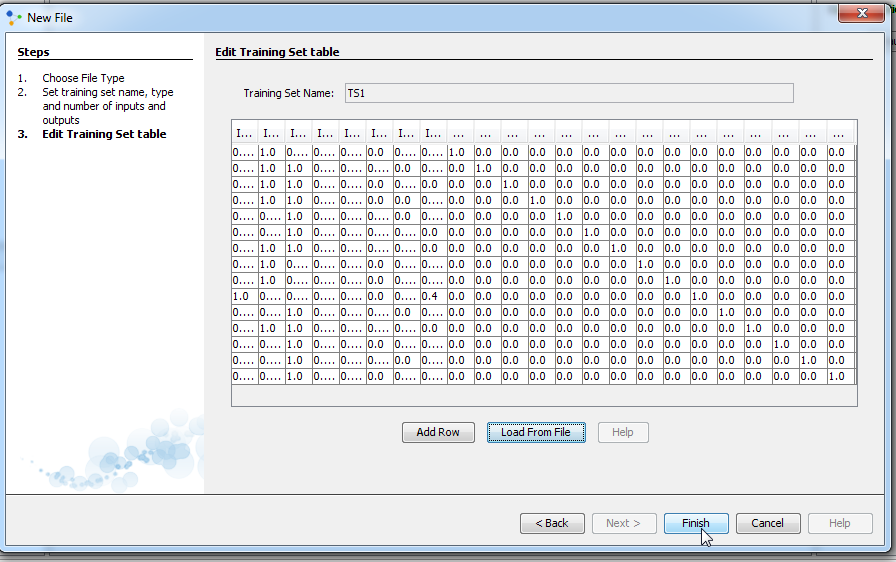Screen dimensions: 896x562
Task: Cancel the New File wizard
Action: tap(767, 523)
